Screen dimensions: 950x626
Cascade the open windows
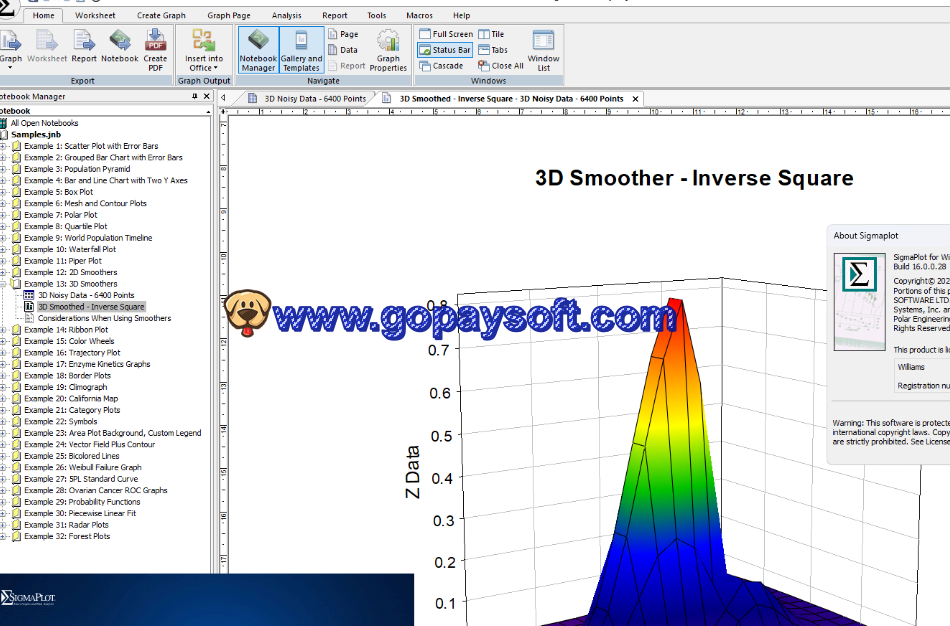tap(441, 65)
